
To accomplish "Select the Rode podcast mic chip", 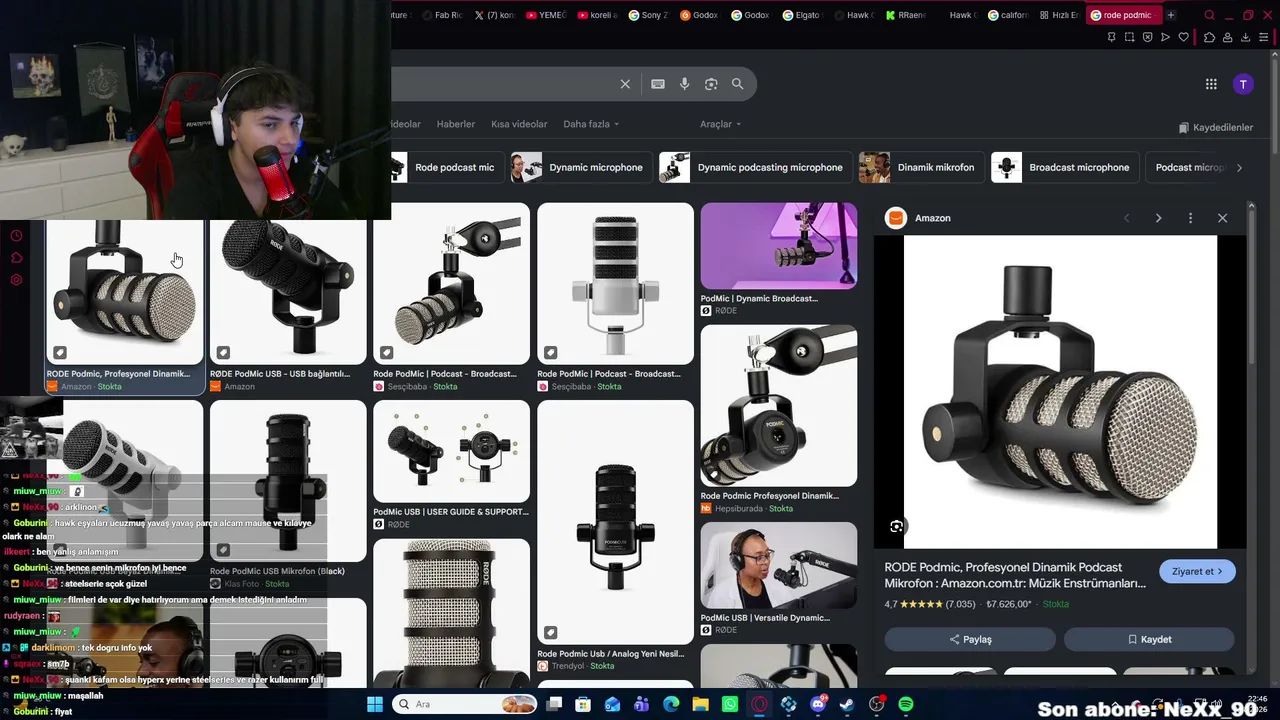I will tap(448, 167).
